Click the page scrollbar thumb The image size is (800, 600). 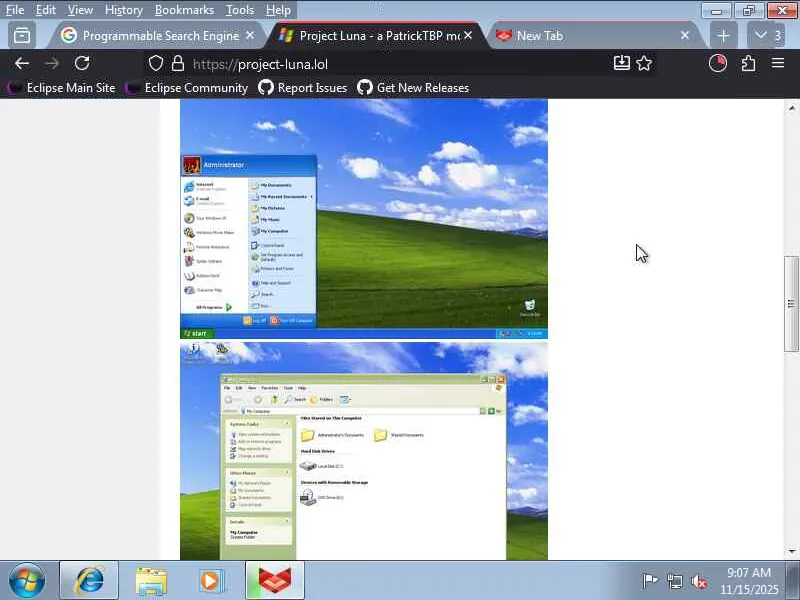(x=791, y=304)
